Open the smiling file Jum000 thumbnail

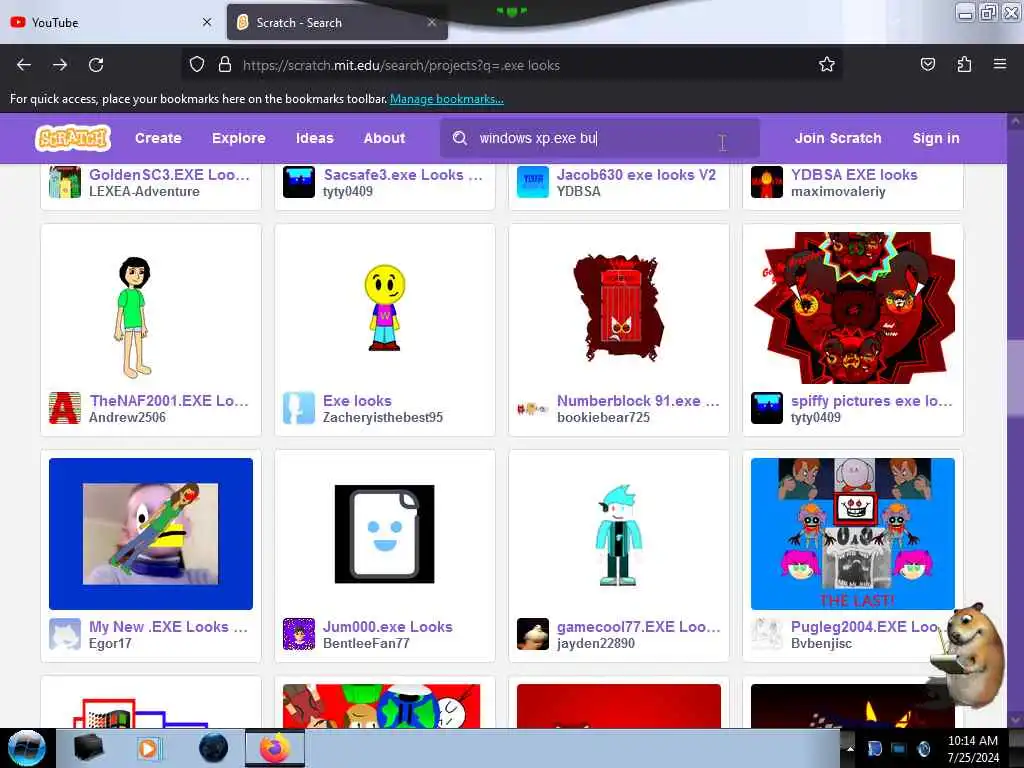(x=385, y=534)
